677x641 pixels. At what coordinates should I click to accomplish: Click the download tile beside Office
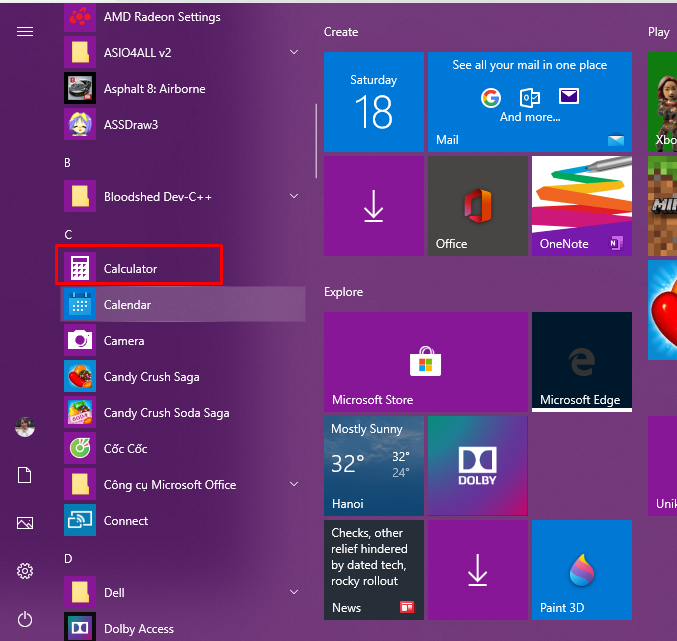pyautogui.click(x=374, y=206)
